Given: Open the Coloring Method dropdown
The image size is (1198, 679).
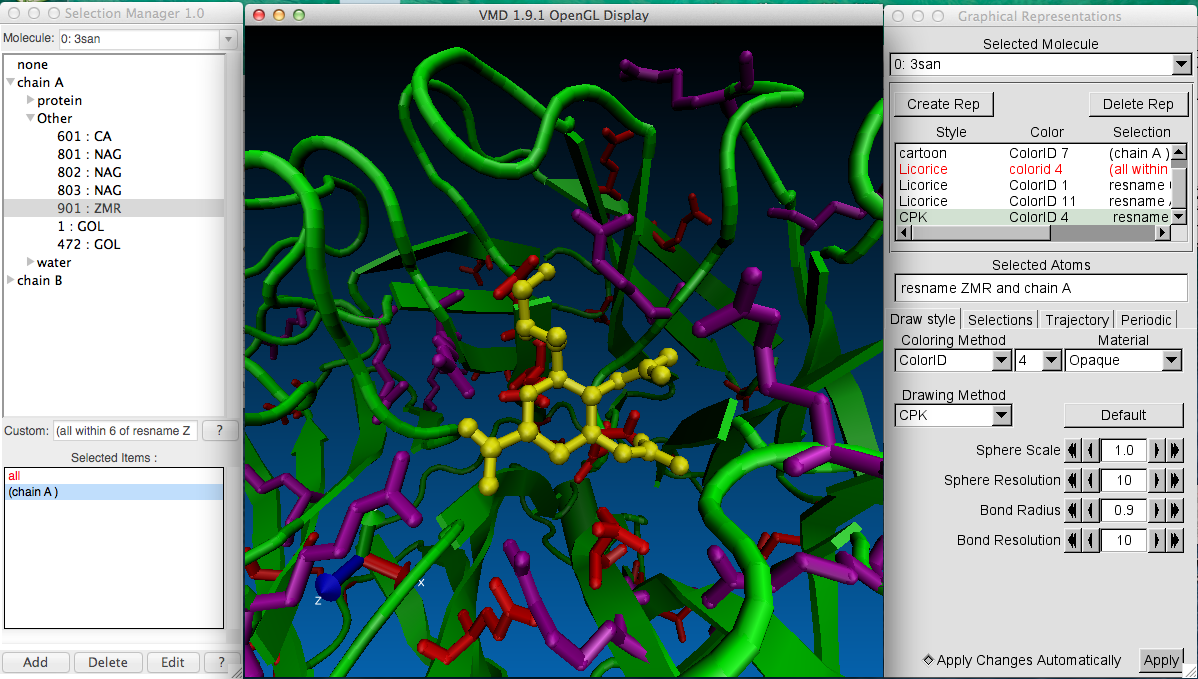Looking at the screenshot, I should (x=953, y=361).
